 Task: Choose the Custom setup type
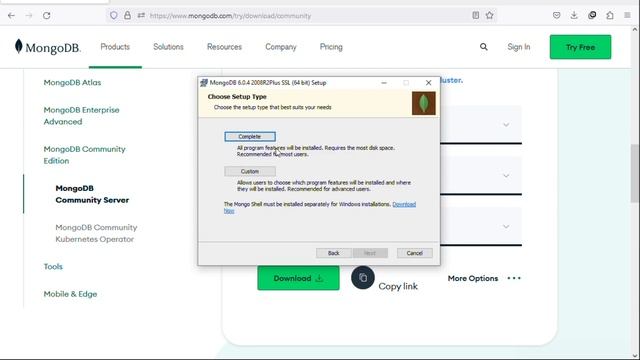pos(250,171)
